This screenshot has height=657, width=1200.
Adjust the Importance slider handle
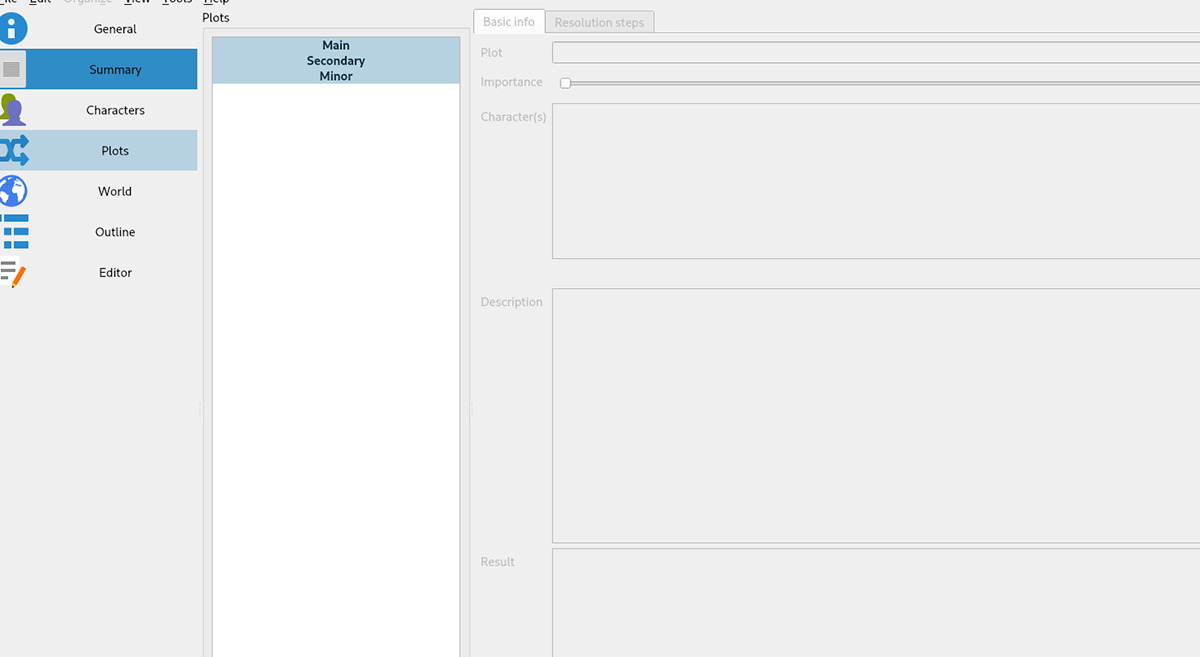point(565,83)
